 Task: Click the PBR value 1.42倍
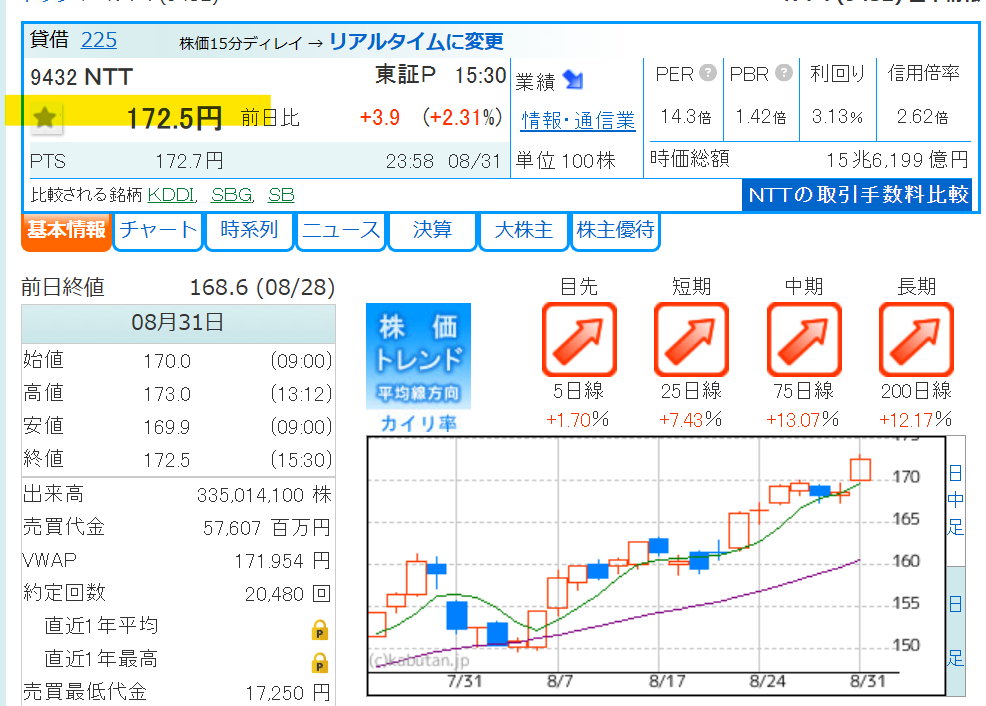pos(761,116)
